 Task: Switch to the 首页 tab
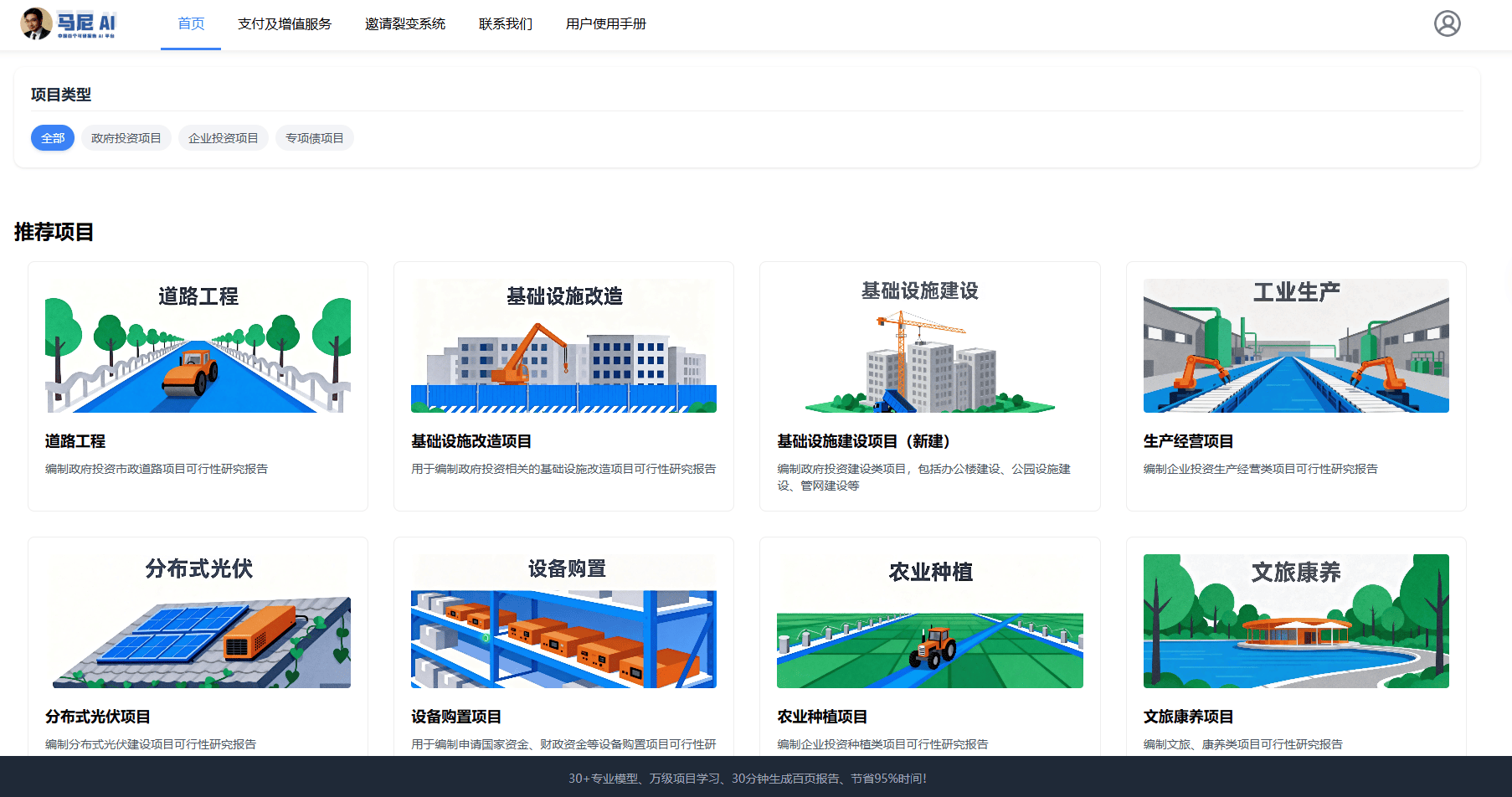[191, 24]
